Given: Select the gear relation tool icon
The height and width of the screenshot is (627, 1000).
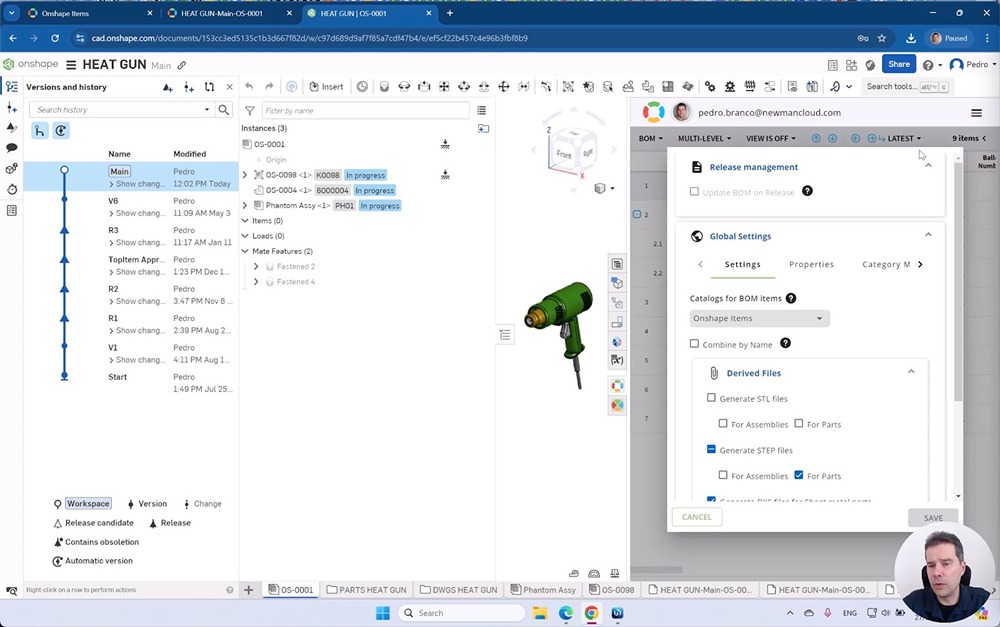Looking at the screenshot, I should click(710, 87).
